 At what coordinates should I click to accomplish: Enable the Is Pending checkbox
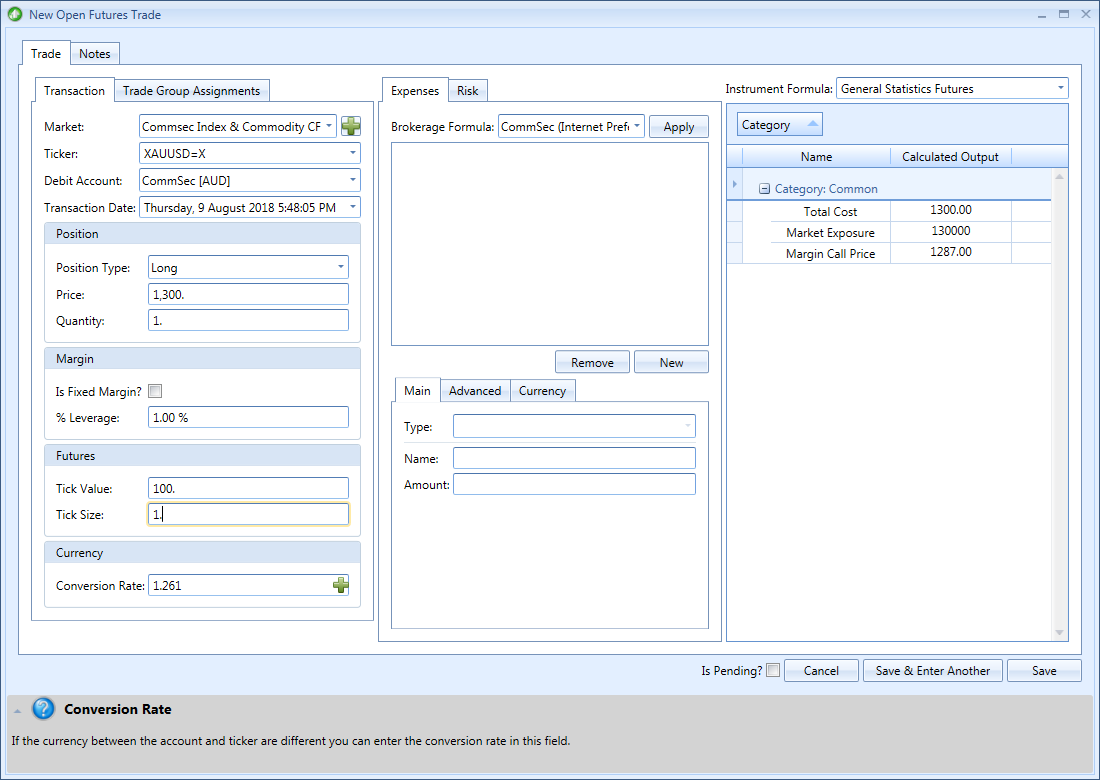[773, 671]
